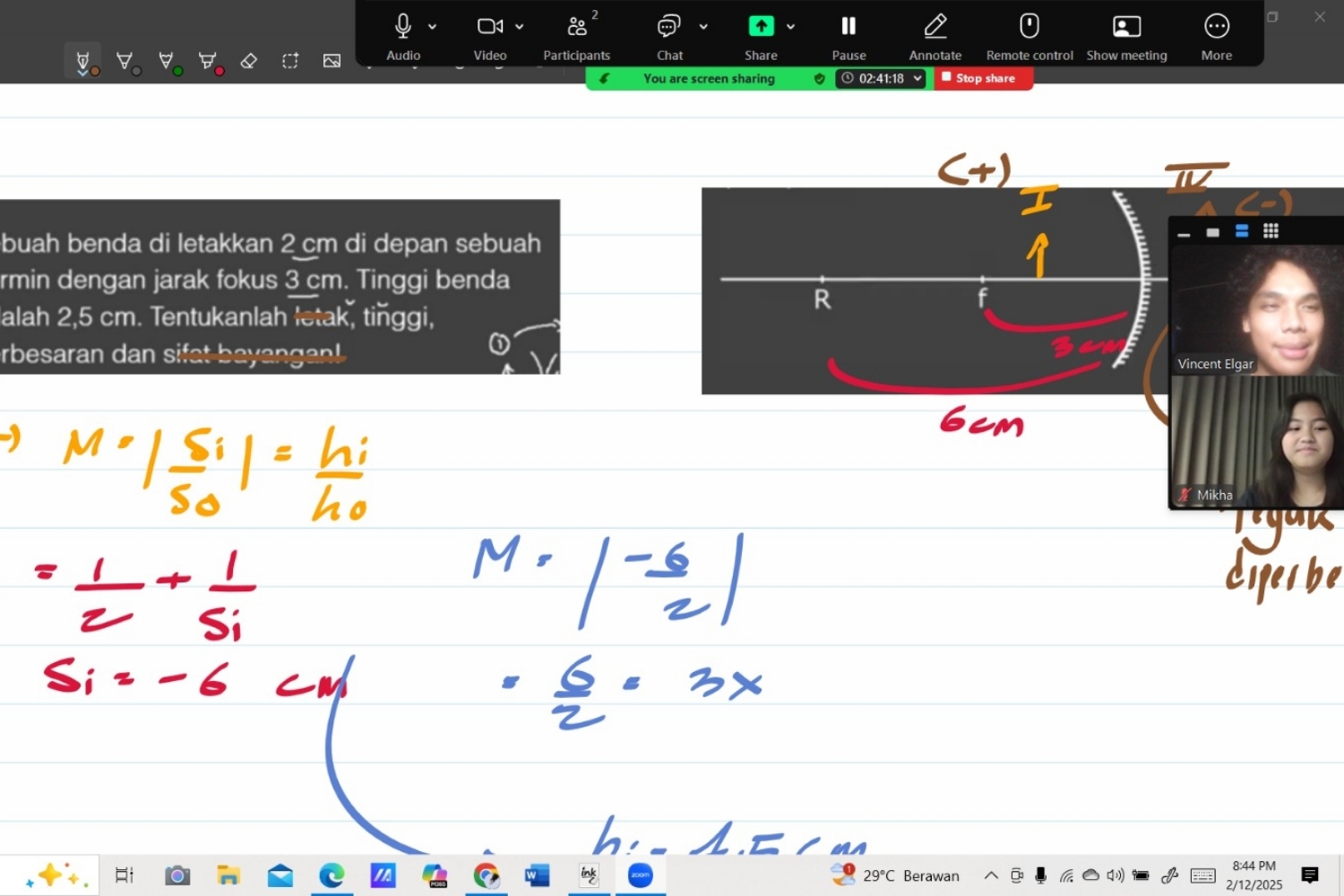The image size is (1344, 896).
Task: Expand the arrow beside Chat
Action: click(x=703, y=27)
